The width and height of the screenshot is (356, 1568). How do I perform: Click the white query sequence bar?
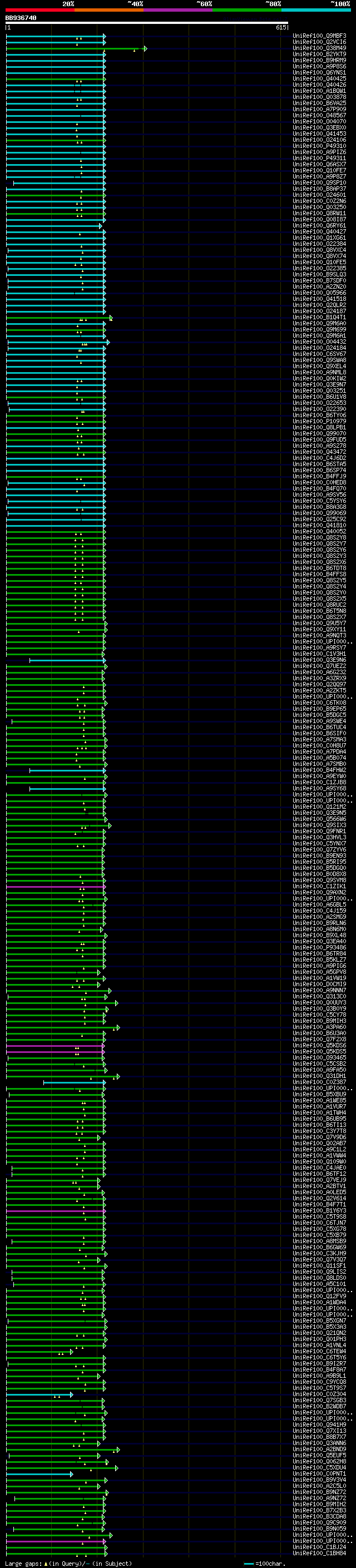coord(147,23)
